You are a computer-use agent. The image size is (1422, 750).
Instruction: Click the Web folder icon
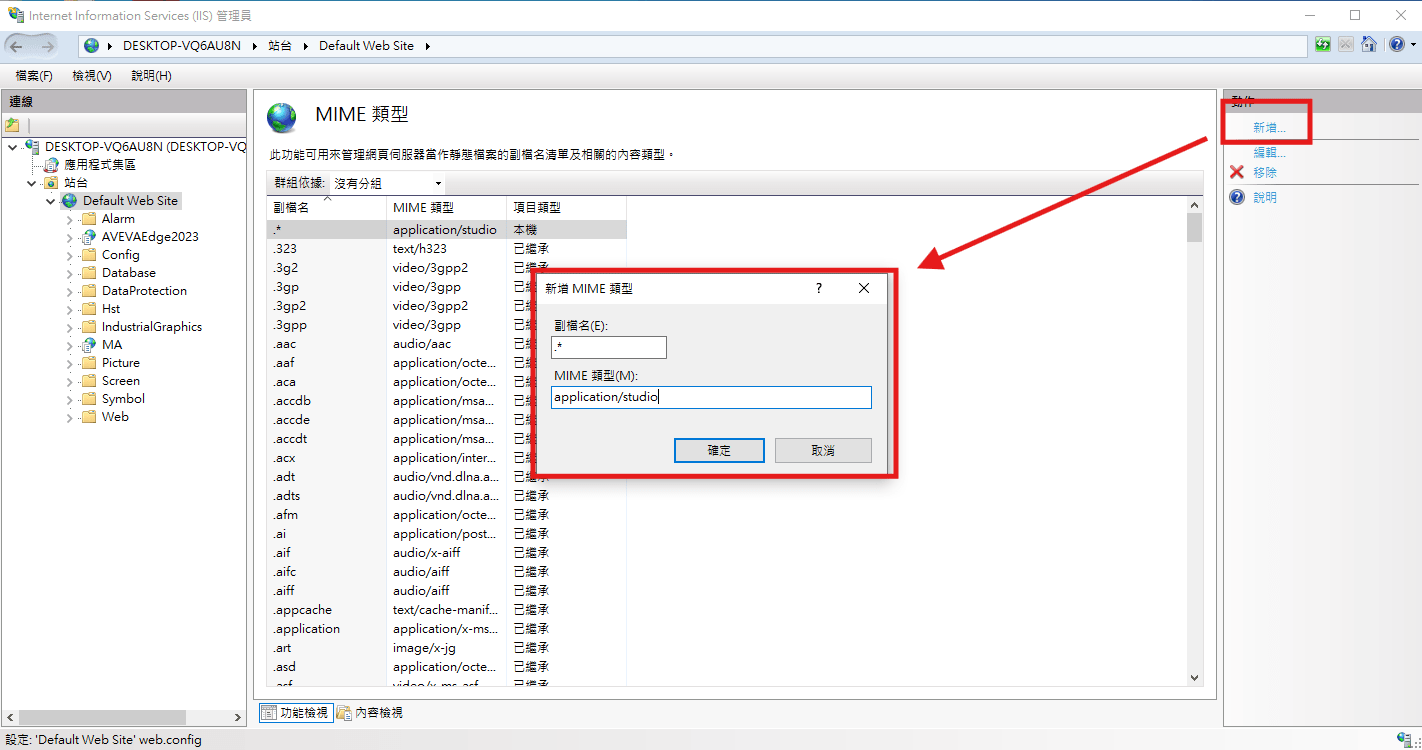coord(88,417)
